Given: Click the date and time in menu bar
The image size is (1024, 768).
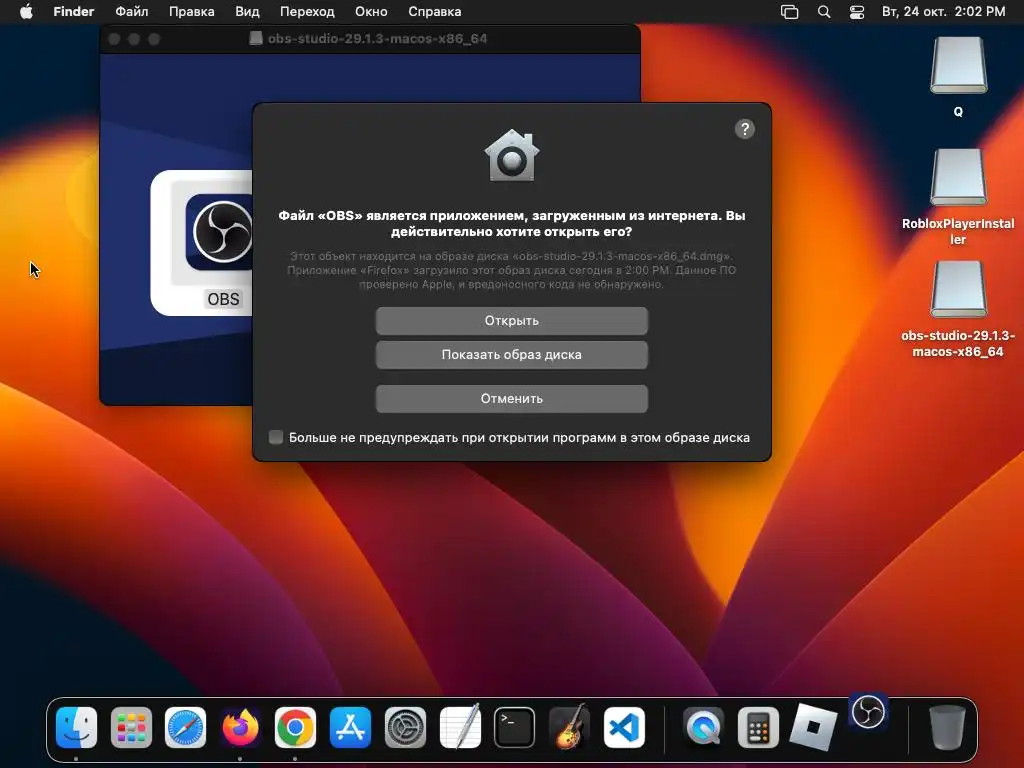Looking at the screenshot, I should 944,12.
